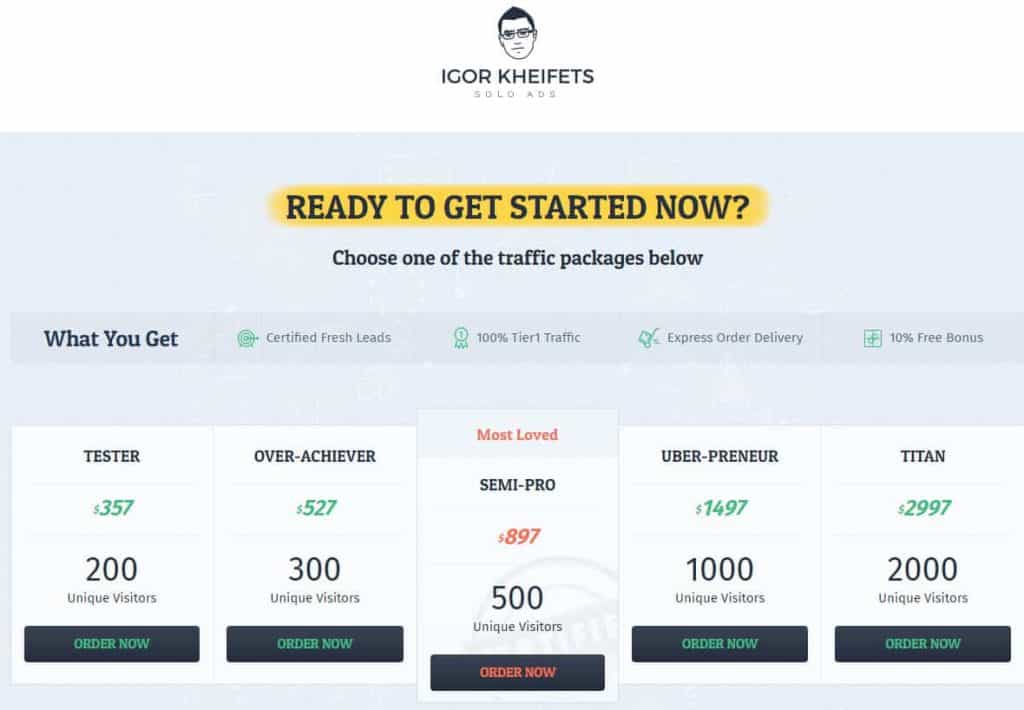Screen dimensions: 1024x710
Task: Order the Semi-Pro package now
Action: pos(517,672)
